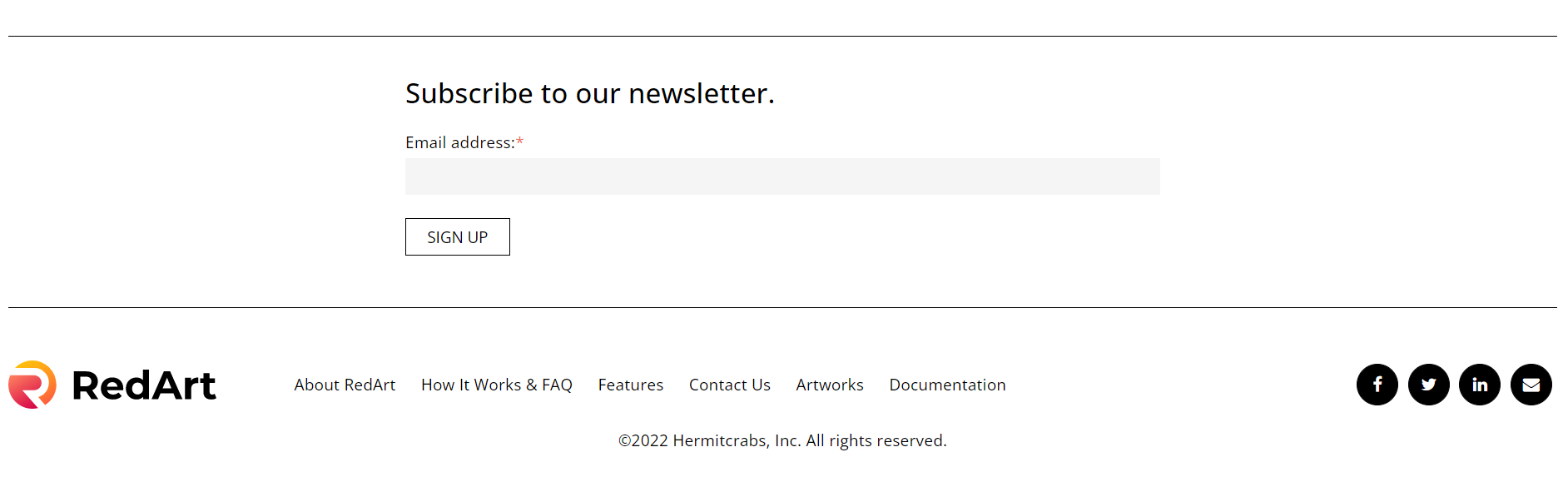Click the red required asterisk
The height and width of the screenshot is (477, 1568).
(519, 142)
